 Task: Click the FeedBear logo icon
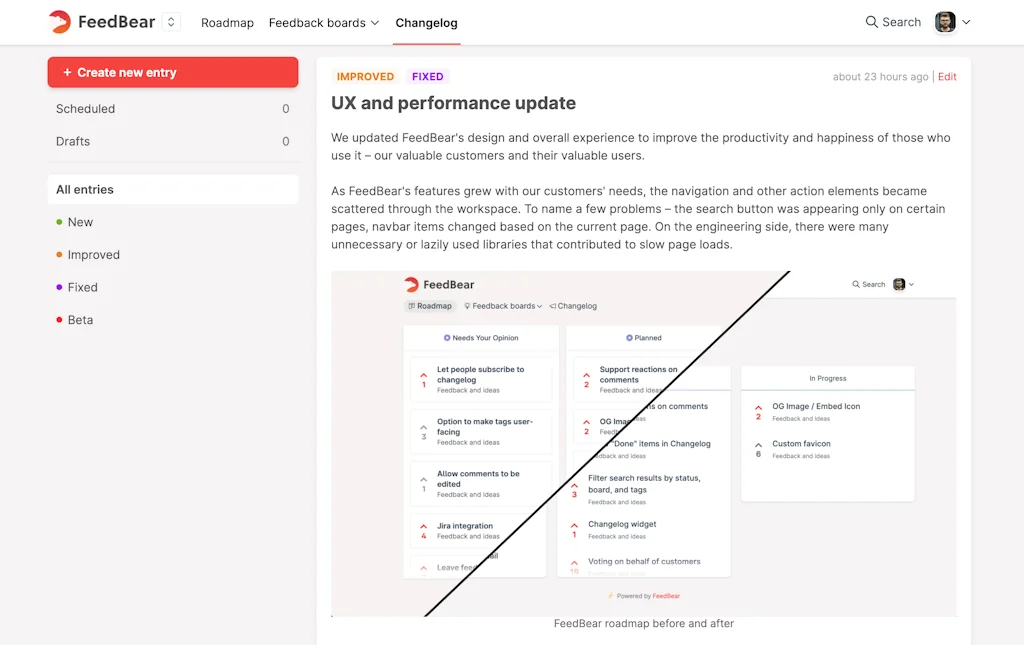(x=60, y=22)
